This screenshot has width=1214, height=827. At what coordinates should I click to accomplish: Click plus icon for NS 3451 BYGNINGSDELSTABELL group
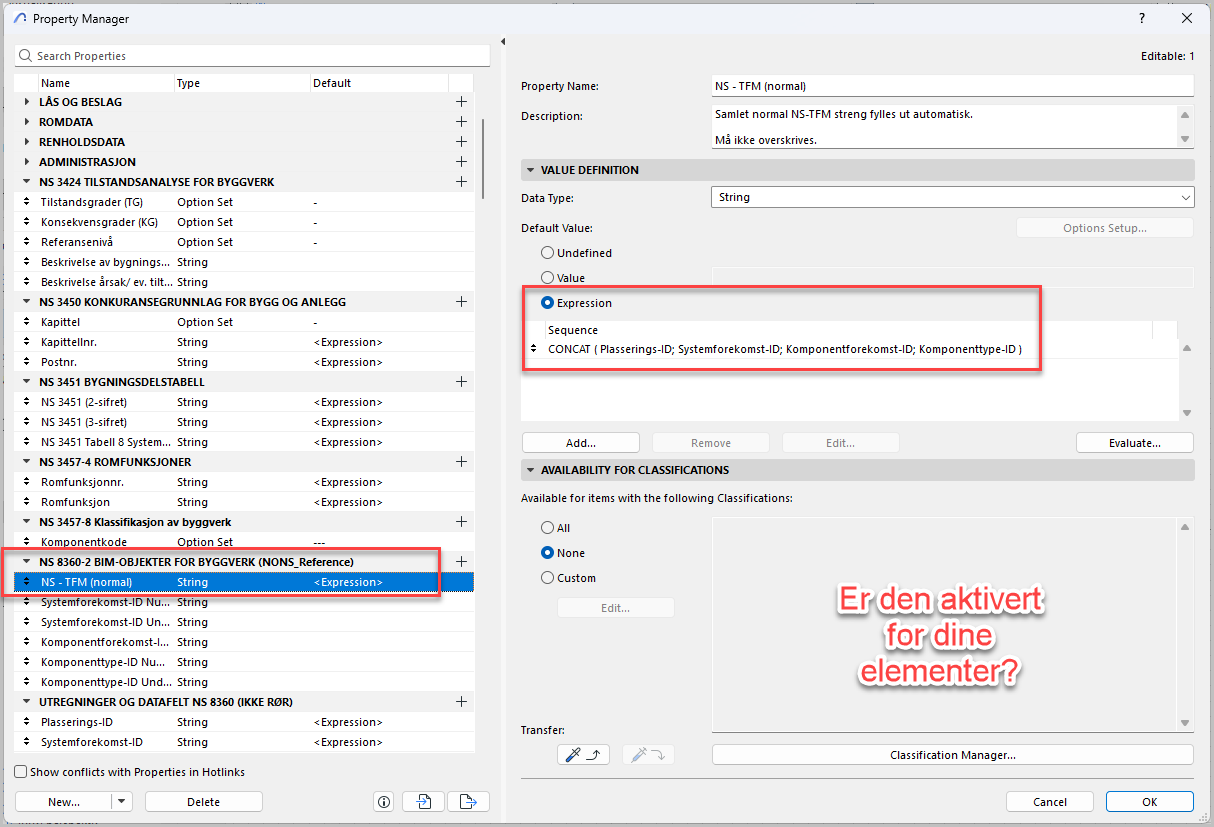(461, 382)
